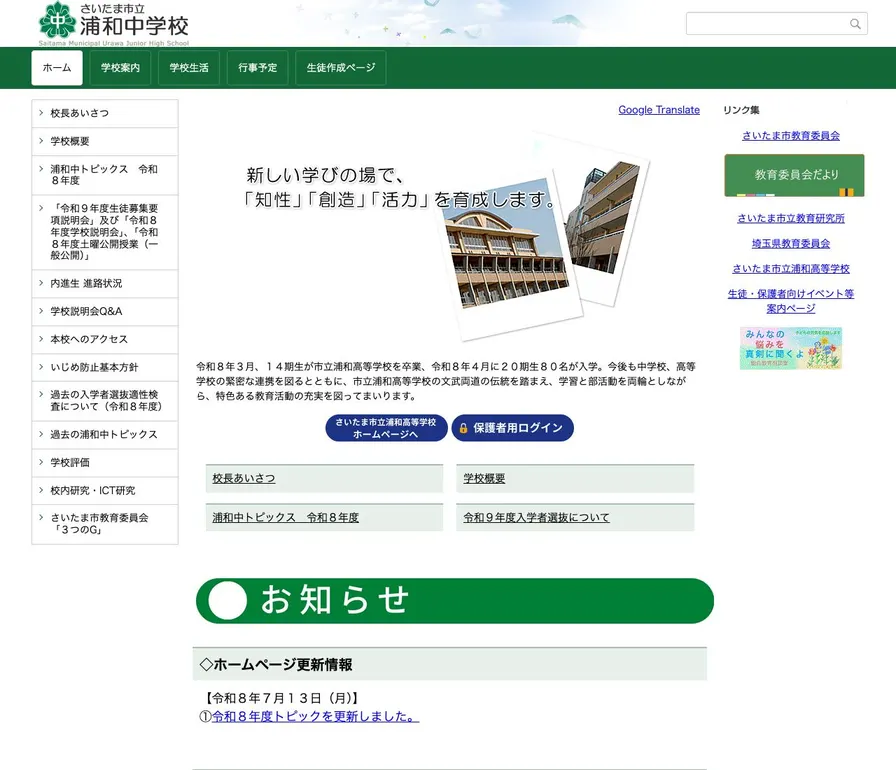Viewport: 896px width, 770px height.
Task: Open the 埼玉県教育委員会 link
Action: 791,244
